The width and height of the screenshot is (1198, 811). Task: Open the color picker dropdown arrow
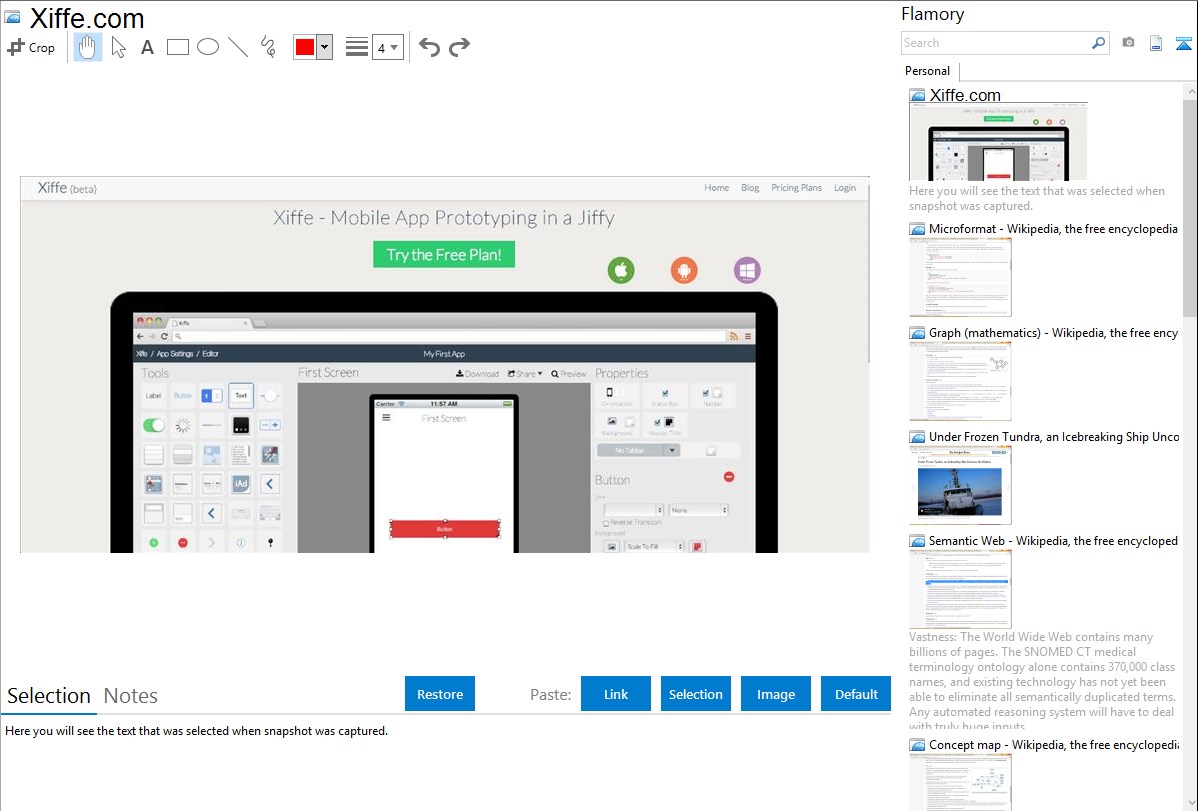pos(324,47)
